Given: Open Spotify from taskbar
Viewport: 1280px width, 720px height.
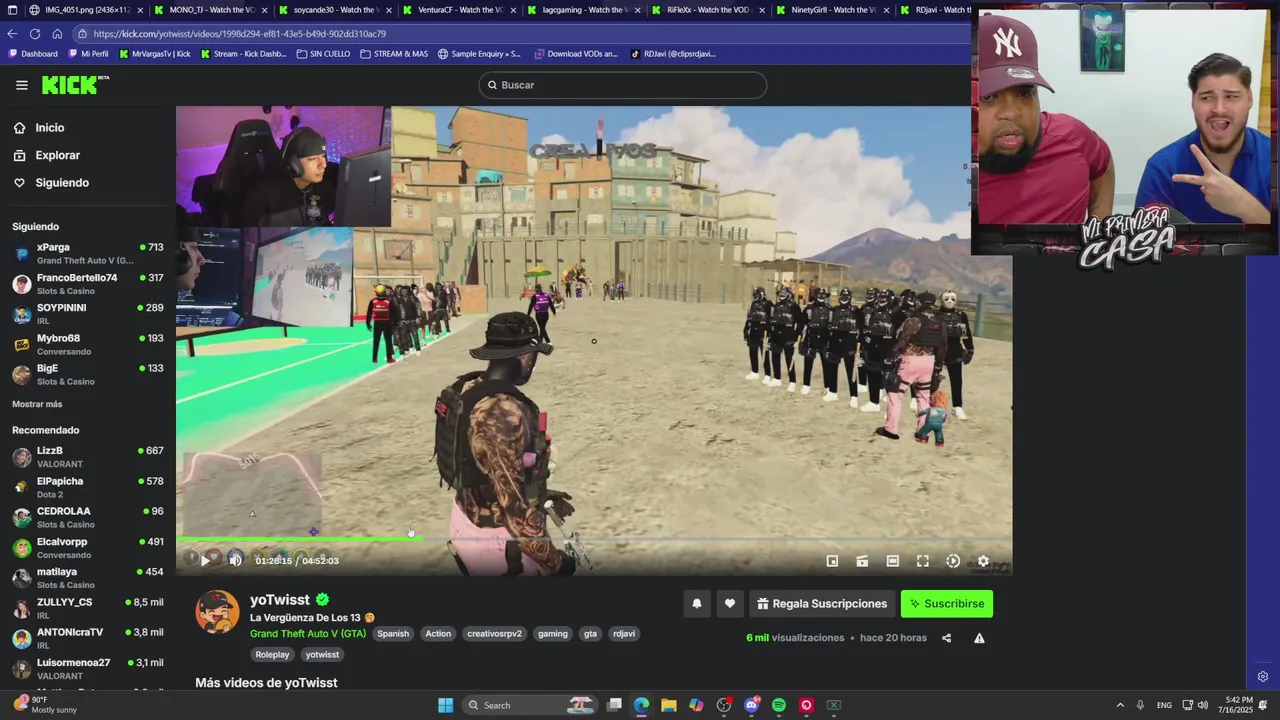Looking at the screenshot, I should click(x=779, y=705).
